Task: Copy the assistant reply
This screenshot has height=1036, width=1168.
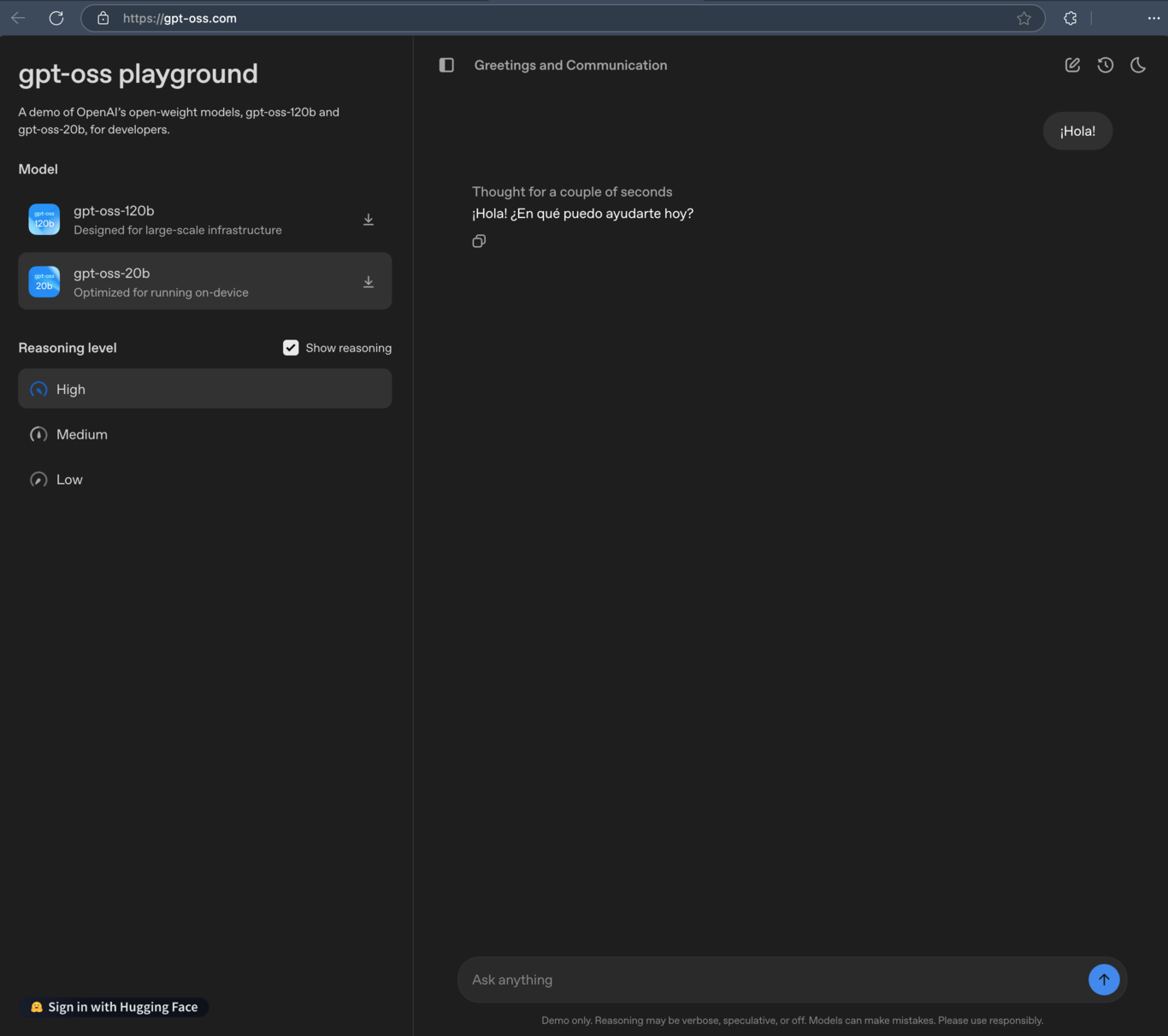Action: (479, 241)
